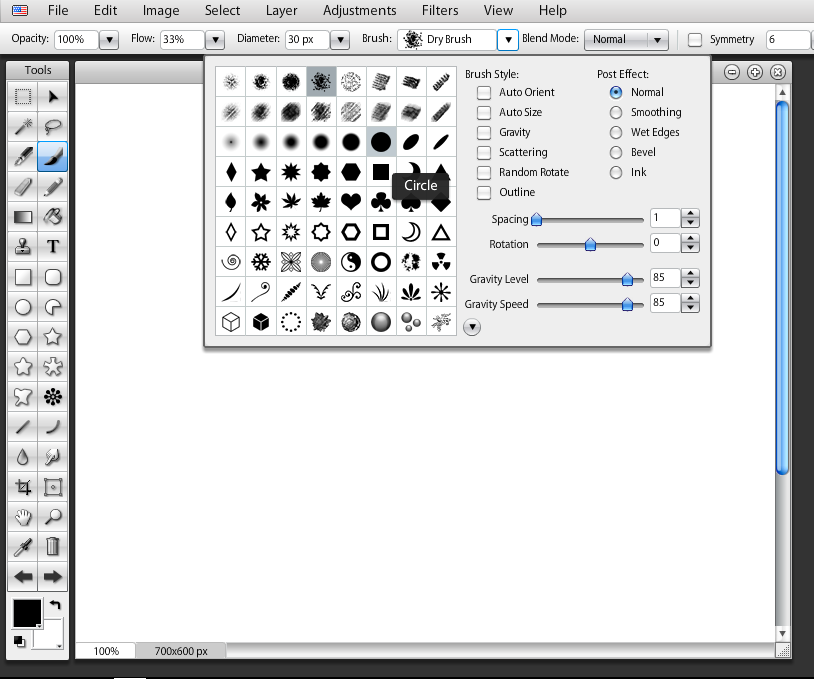This screenshot has height=679, width=814.
Task: Select the Move arrow tool
Action: click(53, 97)
